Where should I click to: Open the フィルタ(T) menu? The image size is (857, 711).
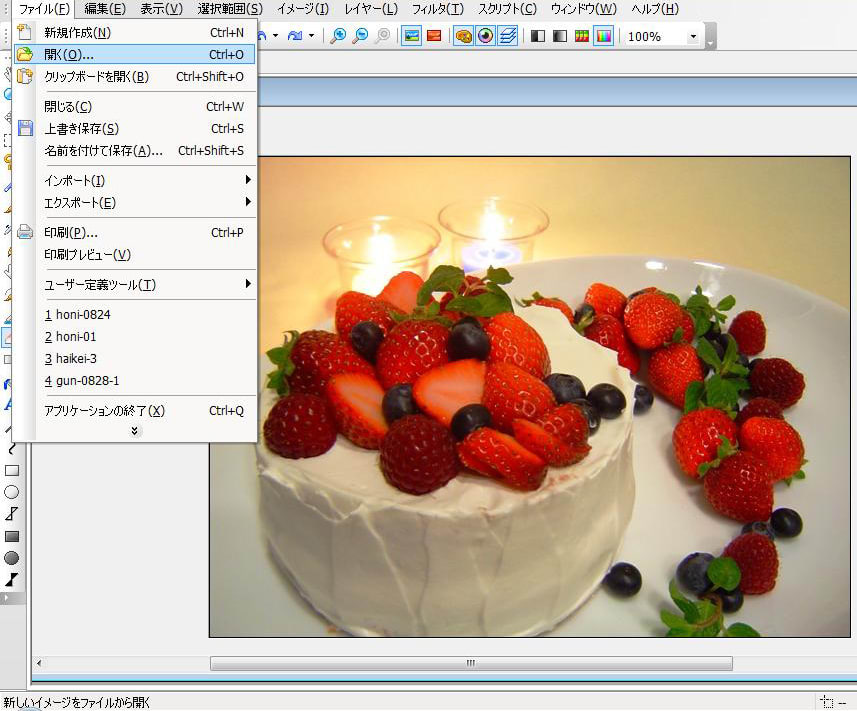tap(437, 9)
